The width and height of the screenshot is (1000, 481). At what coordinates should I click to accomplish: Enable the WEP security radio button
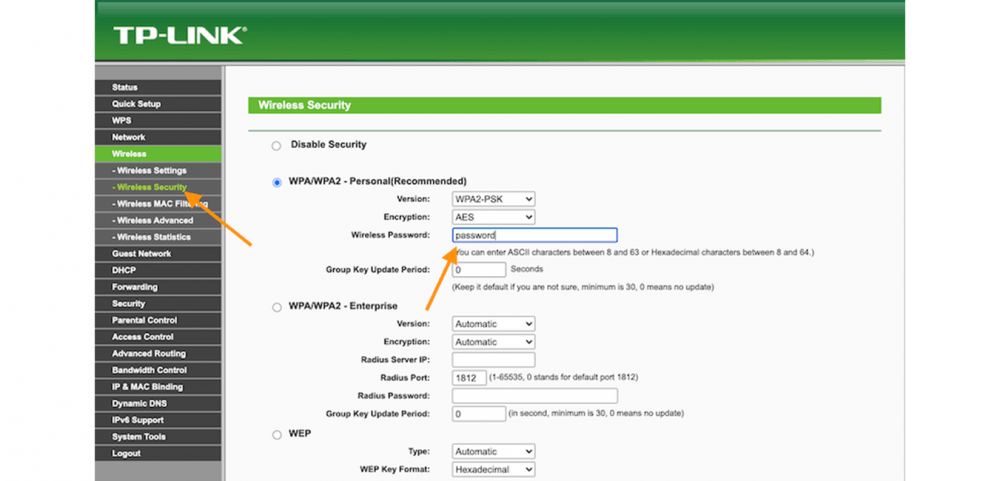point(277,435)
